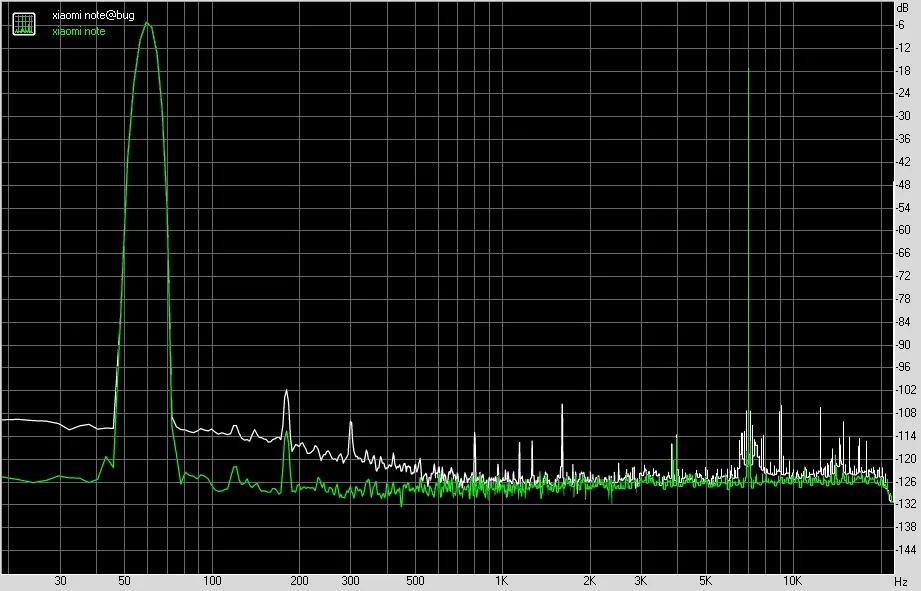
Task: Click the 'Hz' axis unit label
Action: 901,582
